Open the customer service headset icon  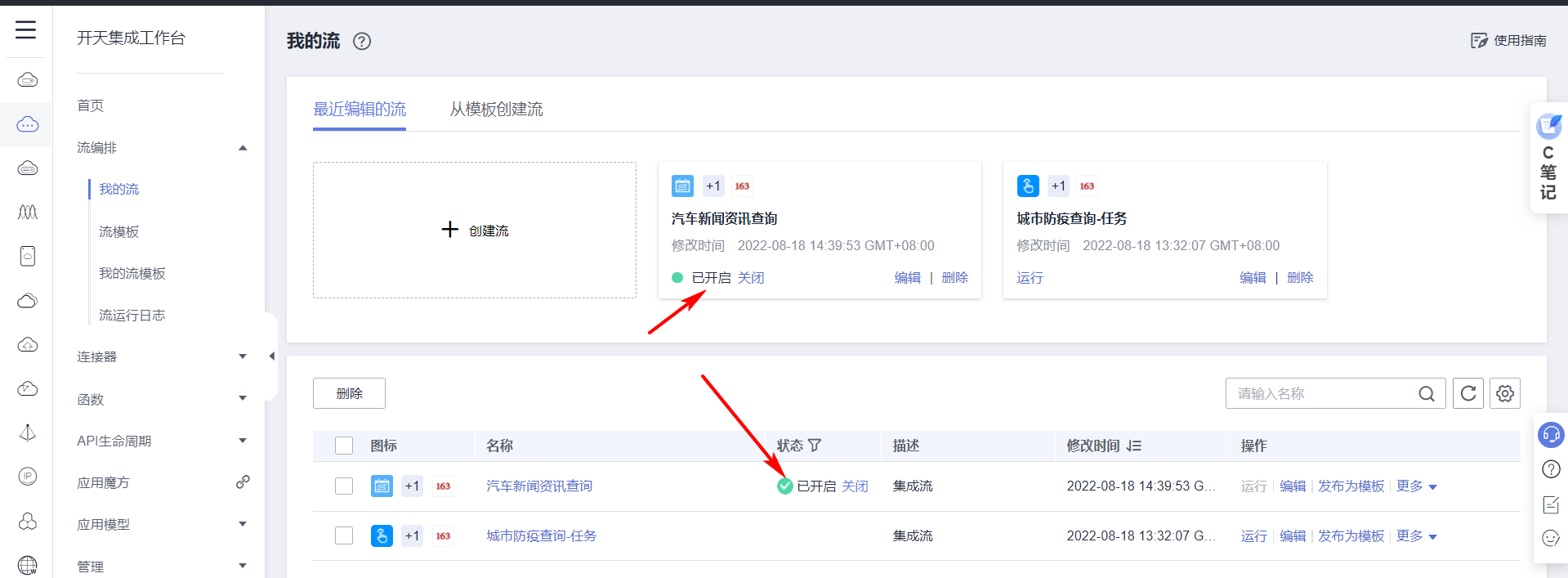click(1551, 434)
